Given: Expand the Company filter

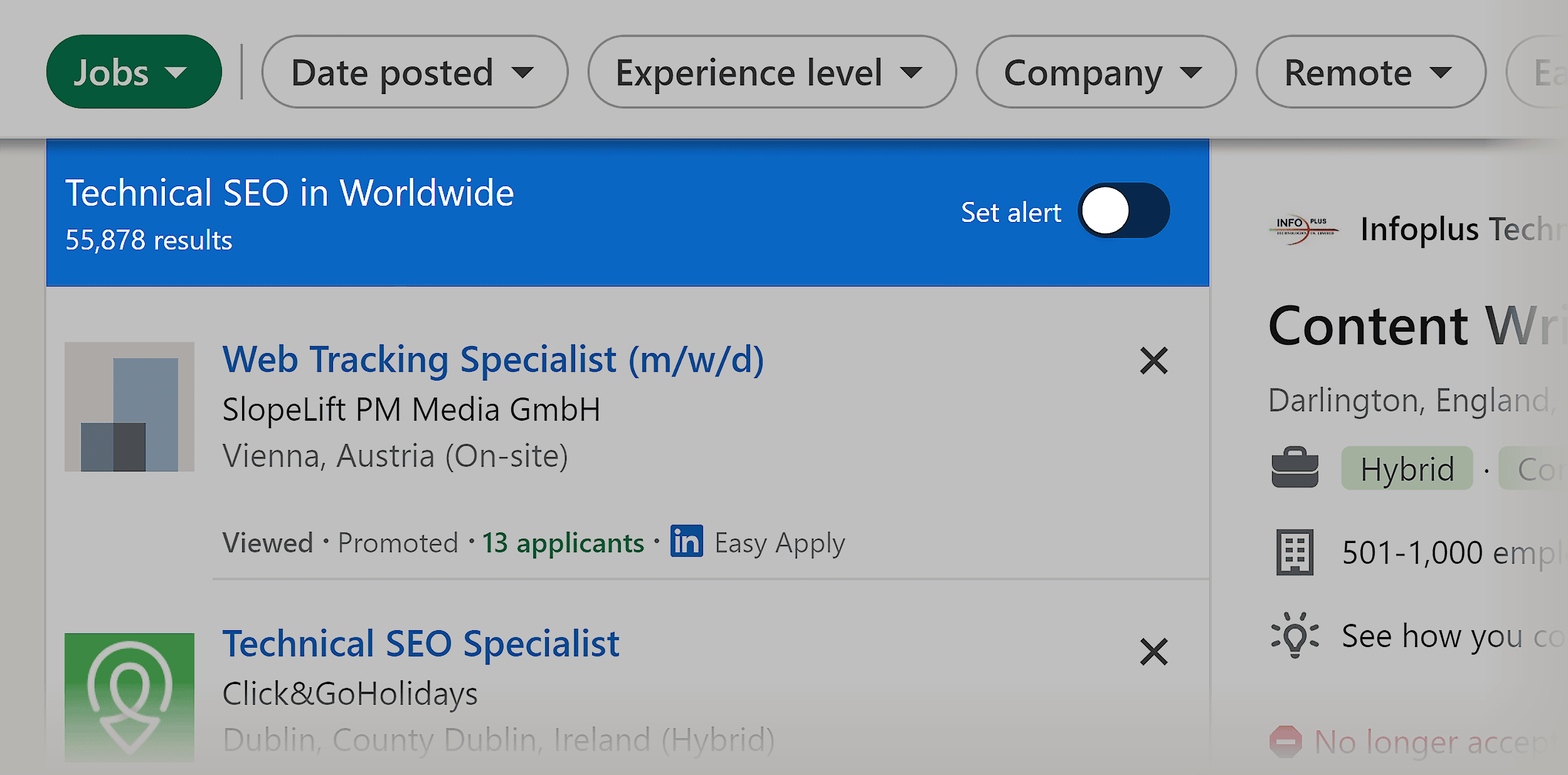Looking at the screenshot, I should point(1107,71).
